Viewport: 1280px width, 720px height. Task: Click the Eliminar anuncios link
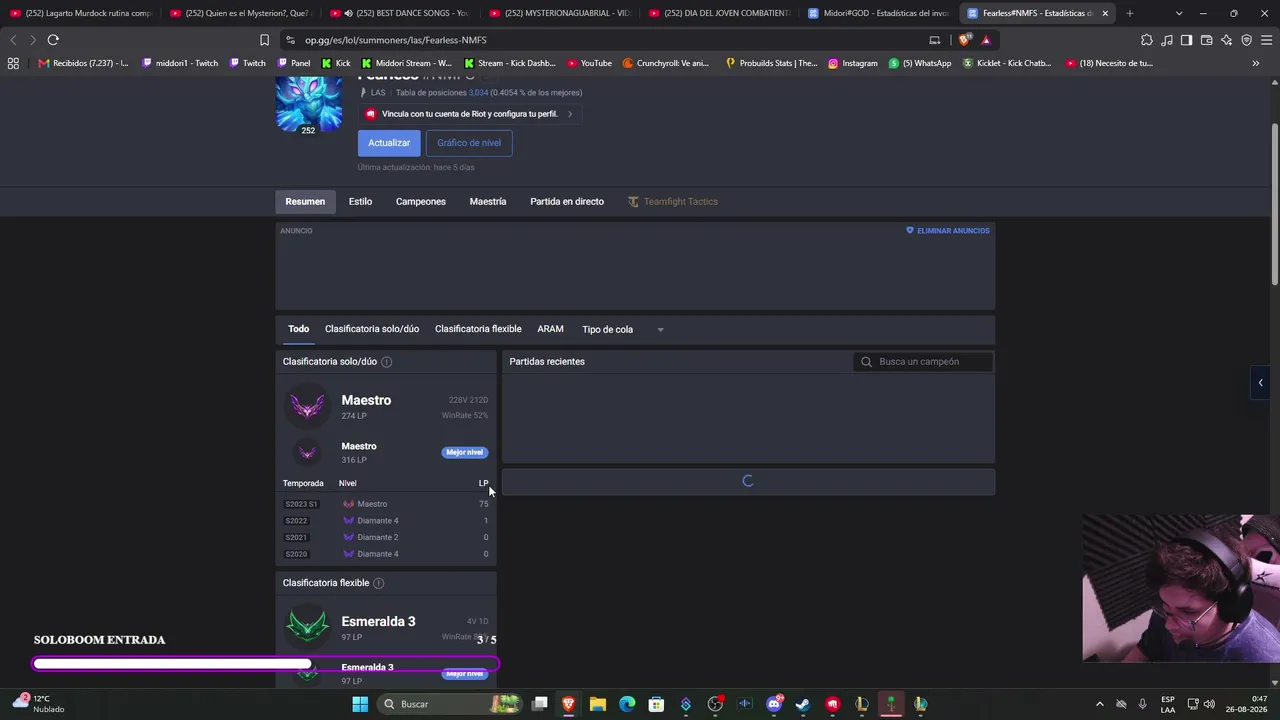(x=948, y=231)
